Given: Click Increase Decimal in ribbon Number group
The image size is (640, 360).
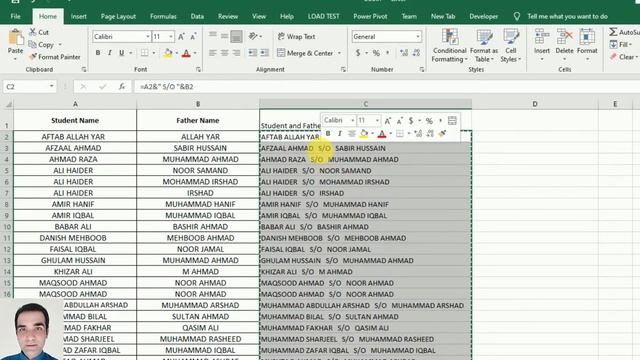Looking at the screenshot, I should tap(404, 53).
